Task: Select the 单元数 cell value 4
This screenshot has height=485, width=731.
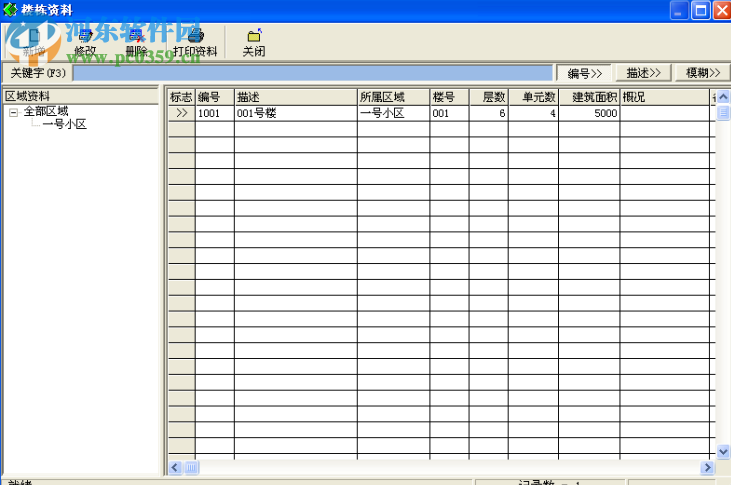Action: 533,113
